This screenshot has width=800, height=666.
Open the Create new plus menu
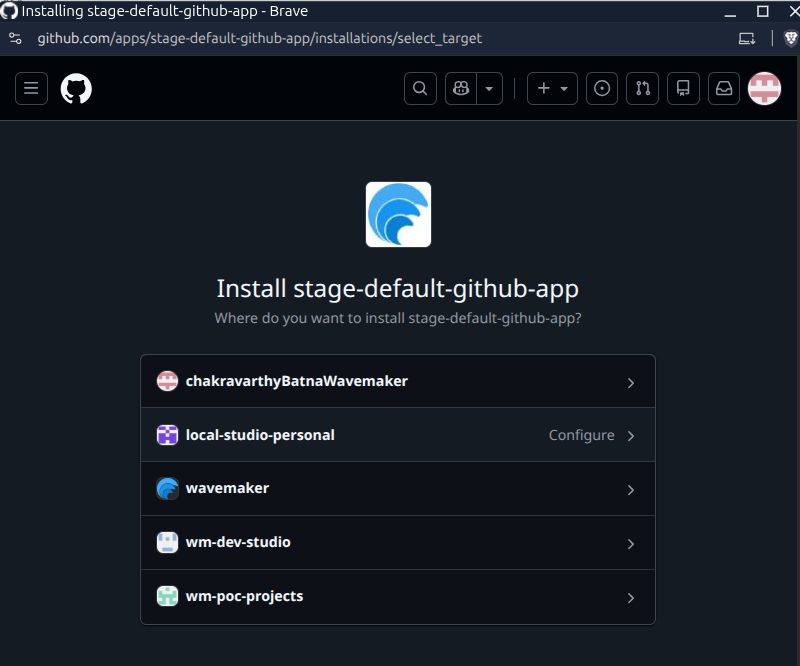[x=552, y=88]
